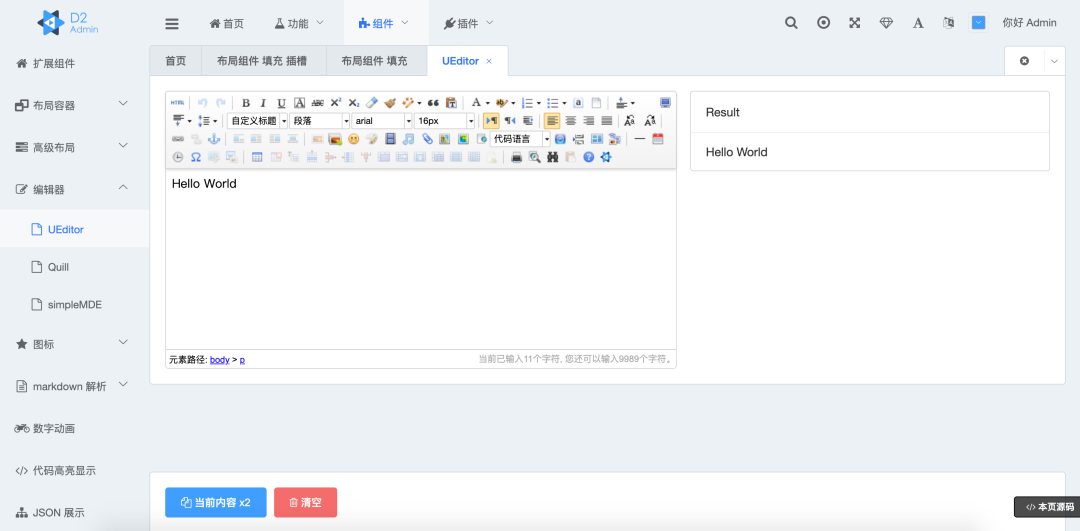Insert music using the note icon
The height and width of the screenshot is (531, 1080).
click(x=408, y=139)
